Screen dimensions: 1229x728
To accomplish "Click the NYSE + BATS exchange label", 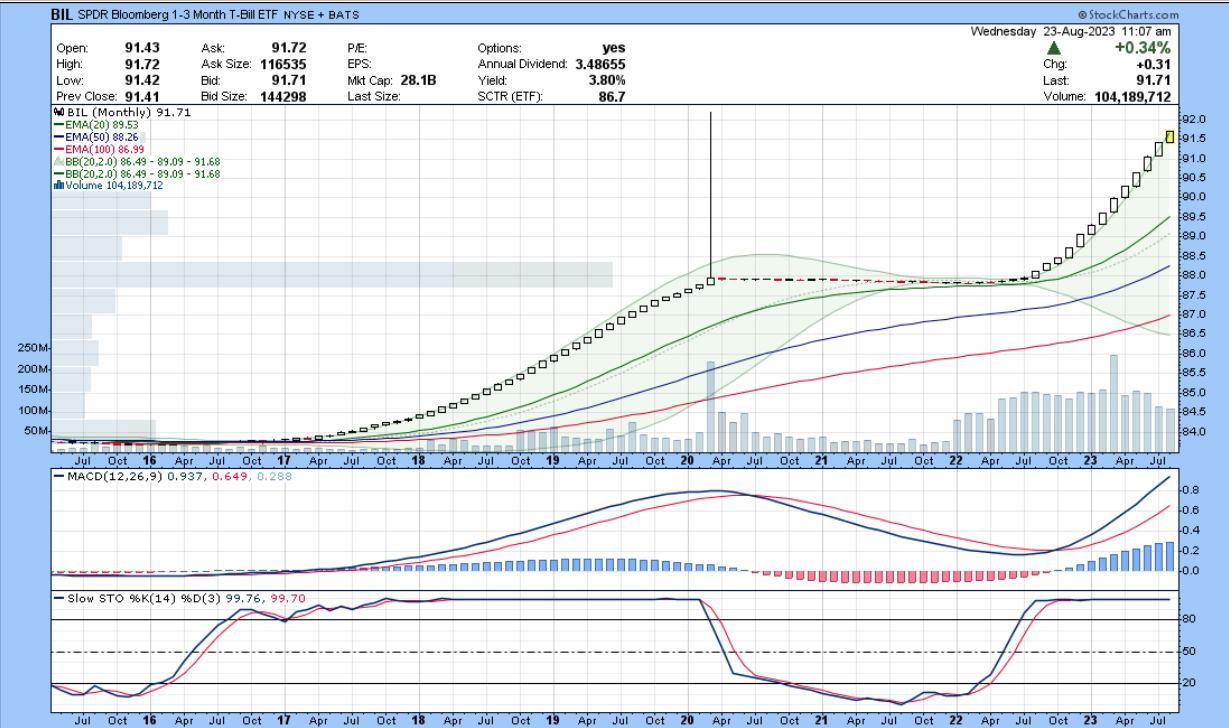I will coord(323,16).
